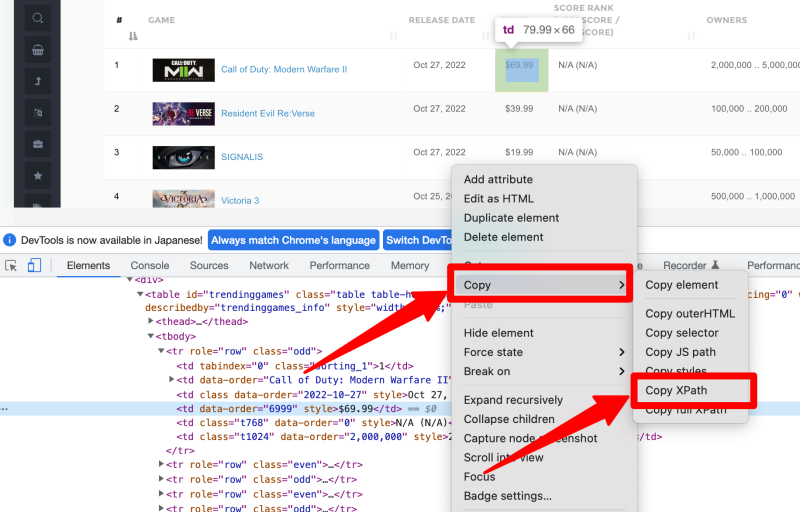Click the upward arrow sidebar icon
This screenshot has width=800, height=512.
(38, 81)
